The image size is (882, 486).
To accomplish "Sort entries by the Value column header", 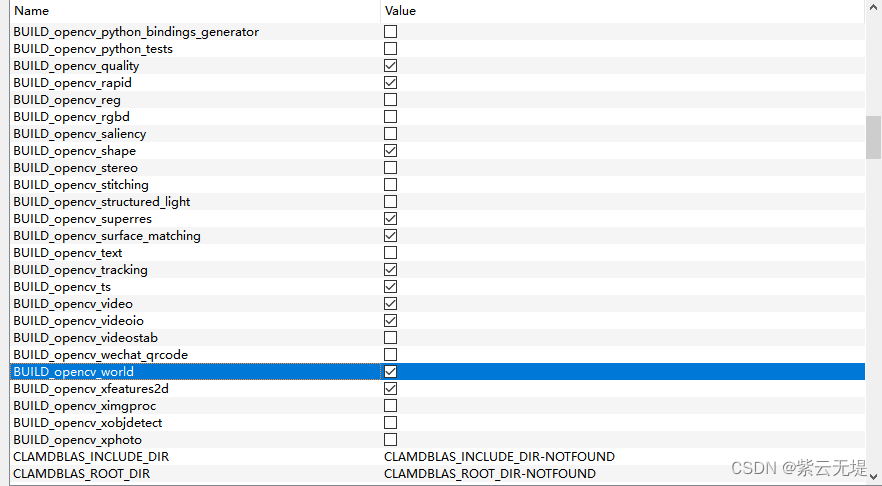I will click(x=623, y=11).
